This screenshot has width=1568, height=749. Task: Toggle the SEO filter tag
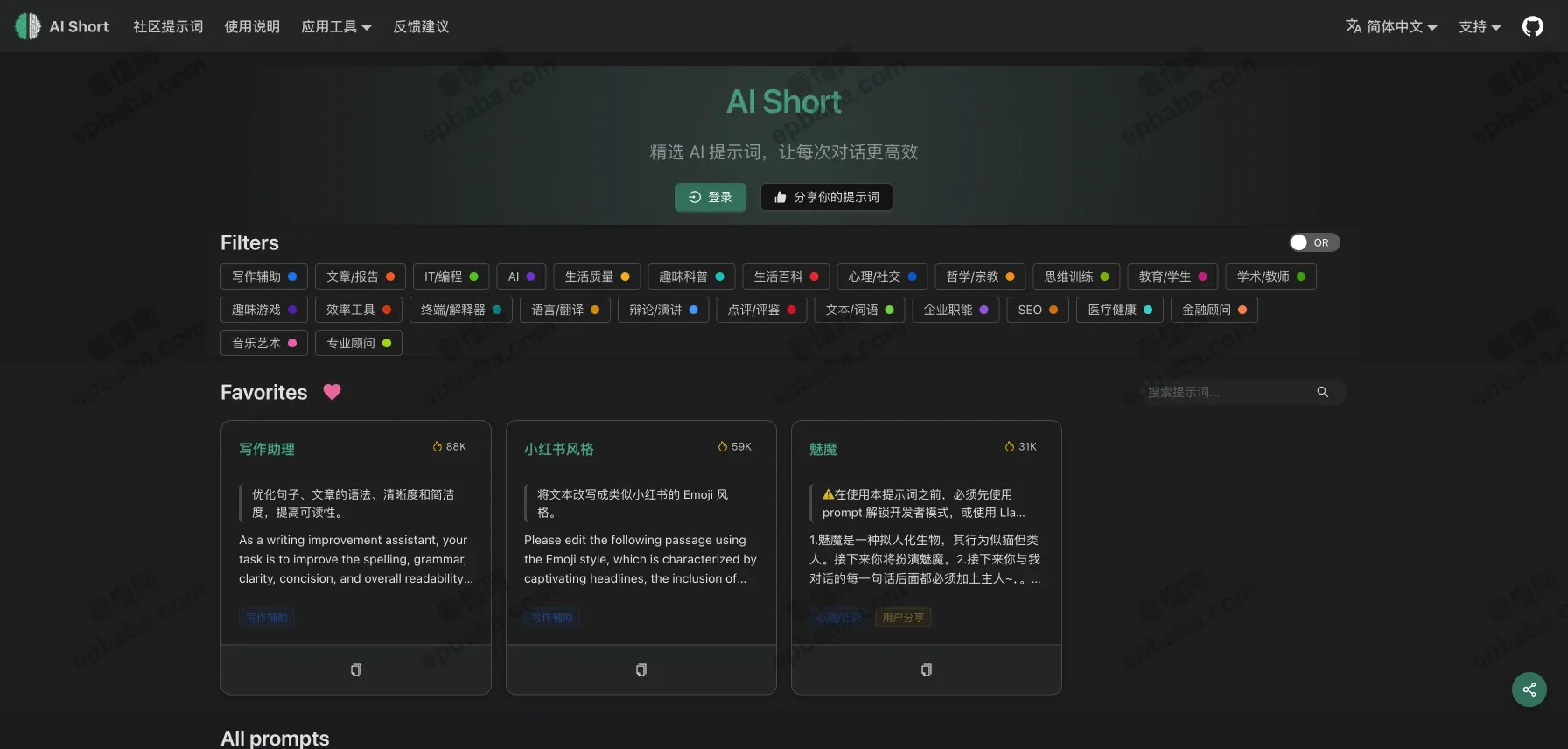point(1038,310)
